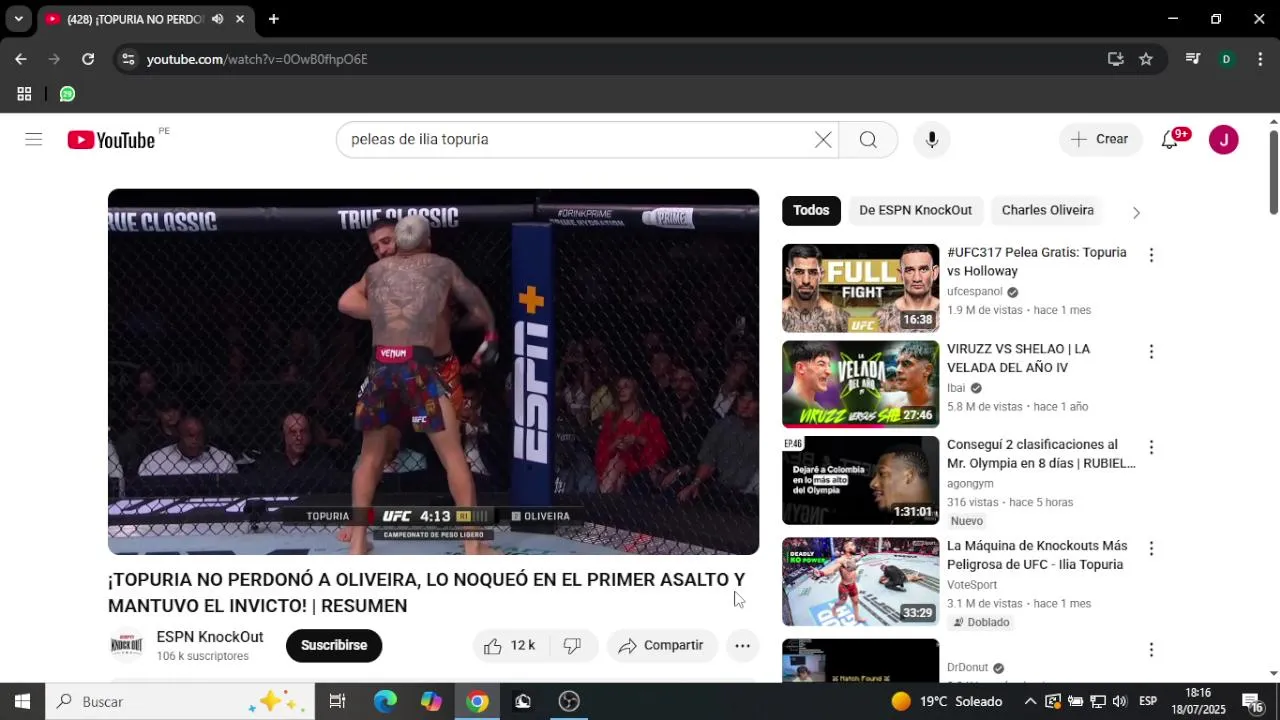
Task: Open title La Máquina de Knockouts
Action: point(1037,555)
